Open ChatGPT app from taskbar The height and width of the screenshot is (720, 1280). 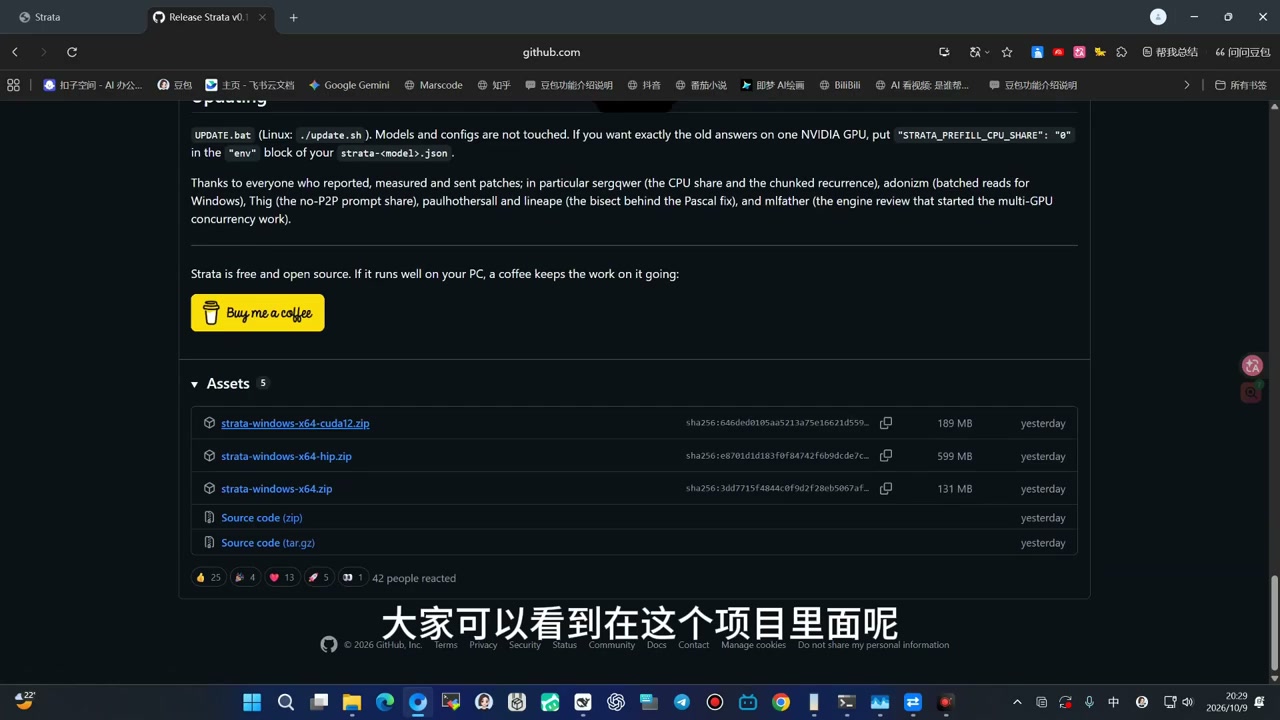click(x=616, y=702)
